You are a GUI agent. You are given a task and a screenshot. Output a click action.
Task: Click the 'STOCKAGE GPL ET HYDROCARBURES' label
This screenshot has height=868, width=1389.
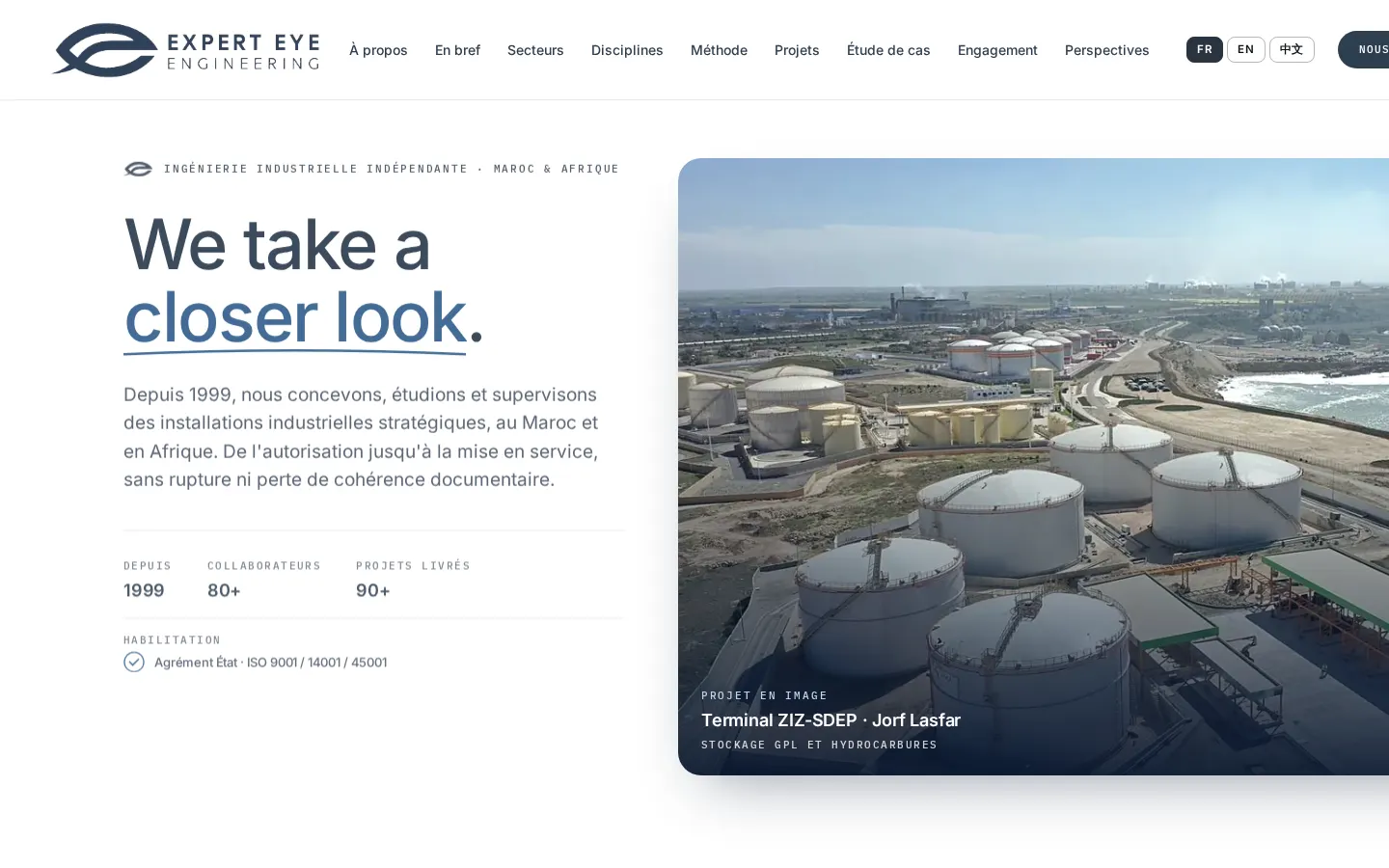pyautogui.click(x=819, y=745)
